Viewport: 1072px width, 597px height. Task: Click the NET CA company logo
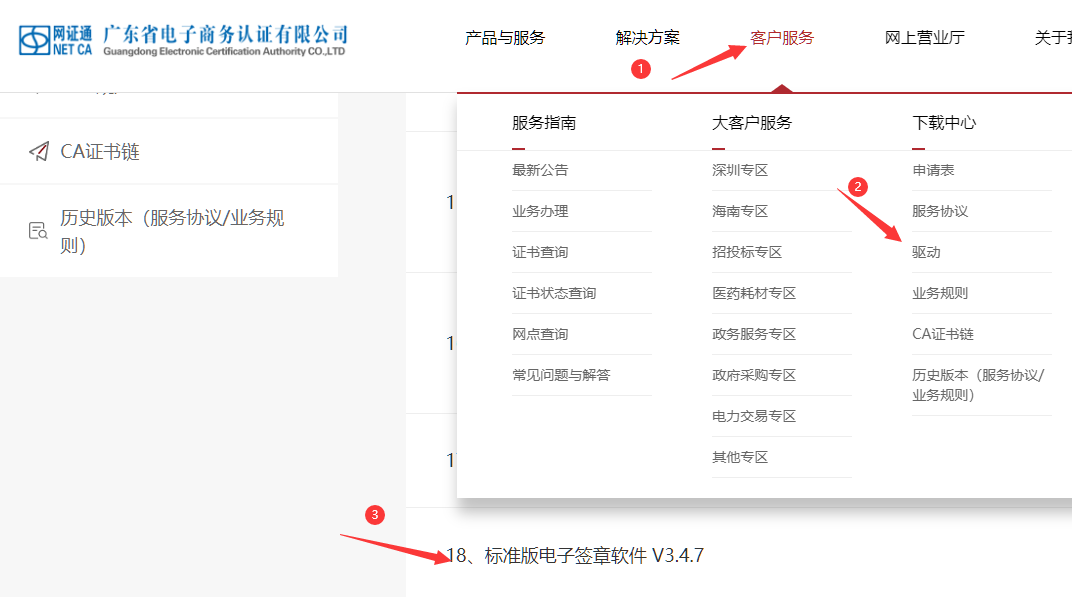tap(183, 41)
